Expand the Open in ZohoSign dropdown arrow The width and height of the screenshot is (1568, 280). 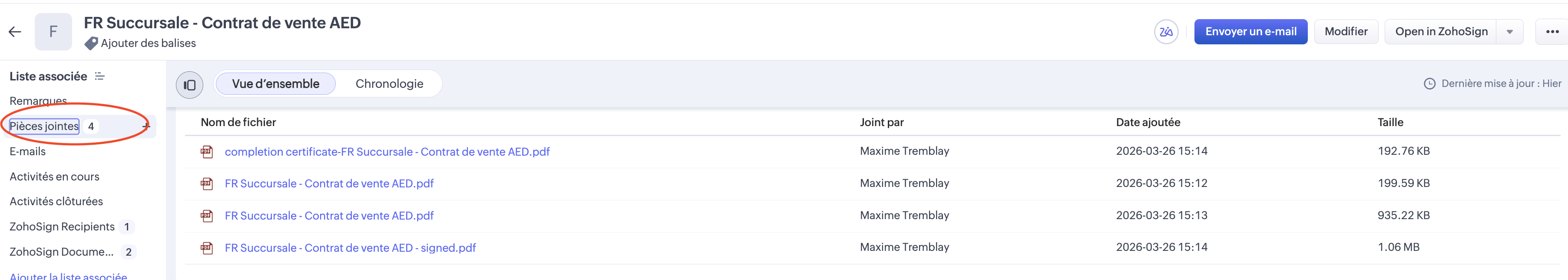[x=1509, y=32]
